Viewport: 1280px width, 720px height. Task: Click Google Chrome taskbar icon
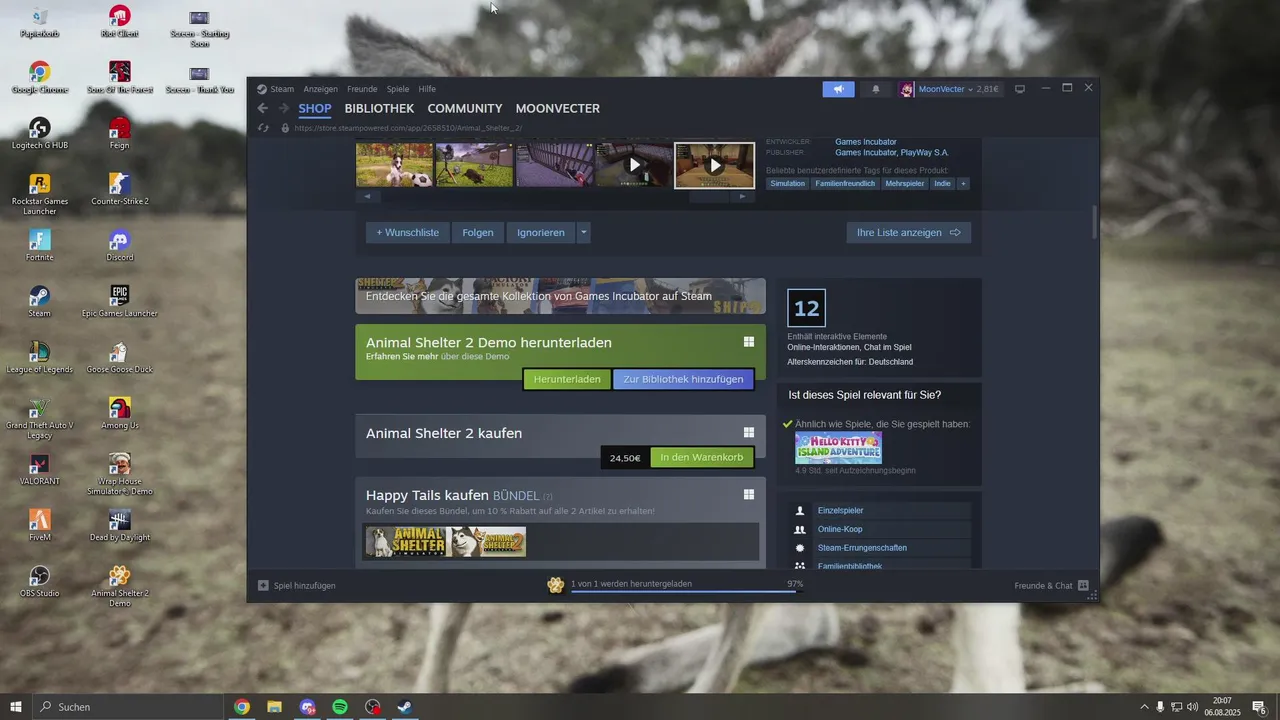coord(242,707)
